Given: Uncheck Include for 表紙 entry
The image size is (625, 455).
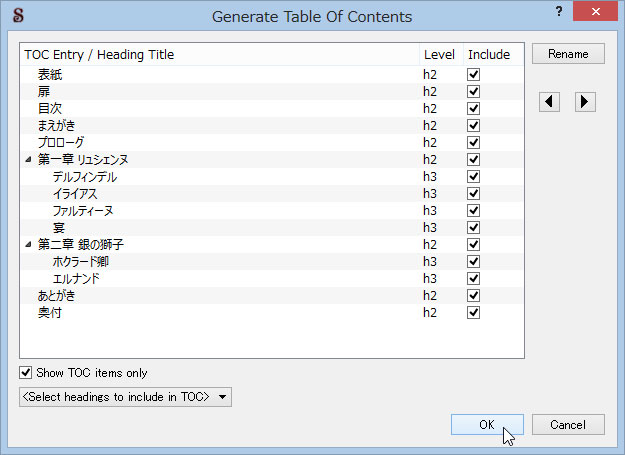Looking at the screenshot, I should 473,75.
